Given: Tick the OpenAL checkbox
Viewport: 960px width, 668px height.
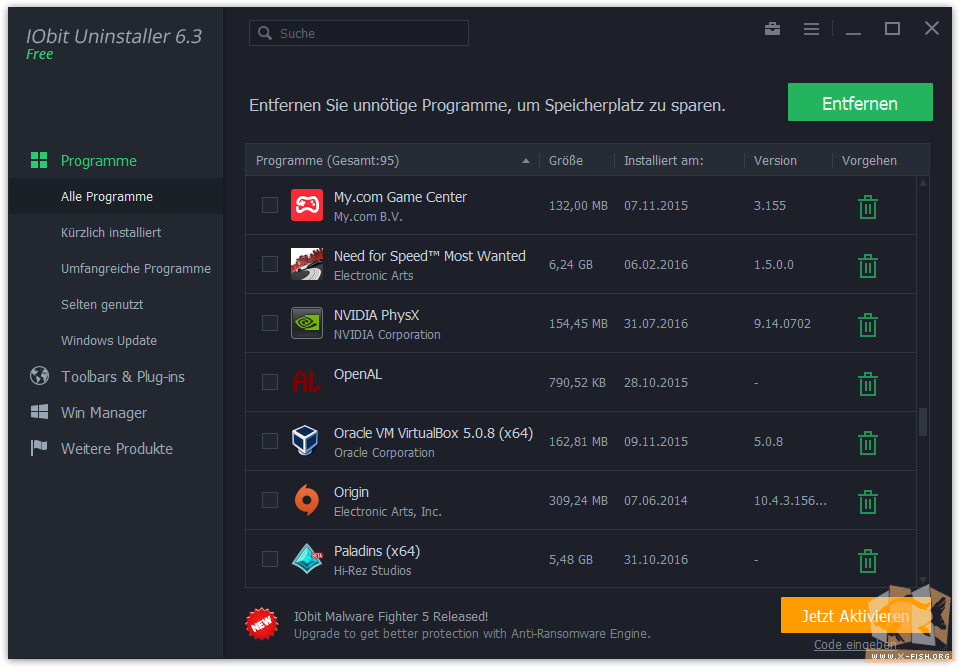Looking at the screenshot, I should pyautogui.click(x=269, y=382).
